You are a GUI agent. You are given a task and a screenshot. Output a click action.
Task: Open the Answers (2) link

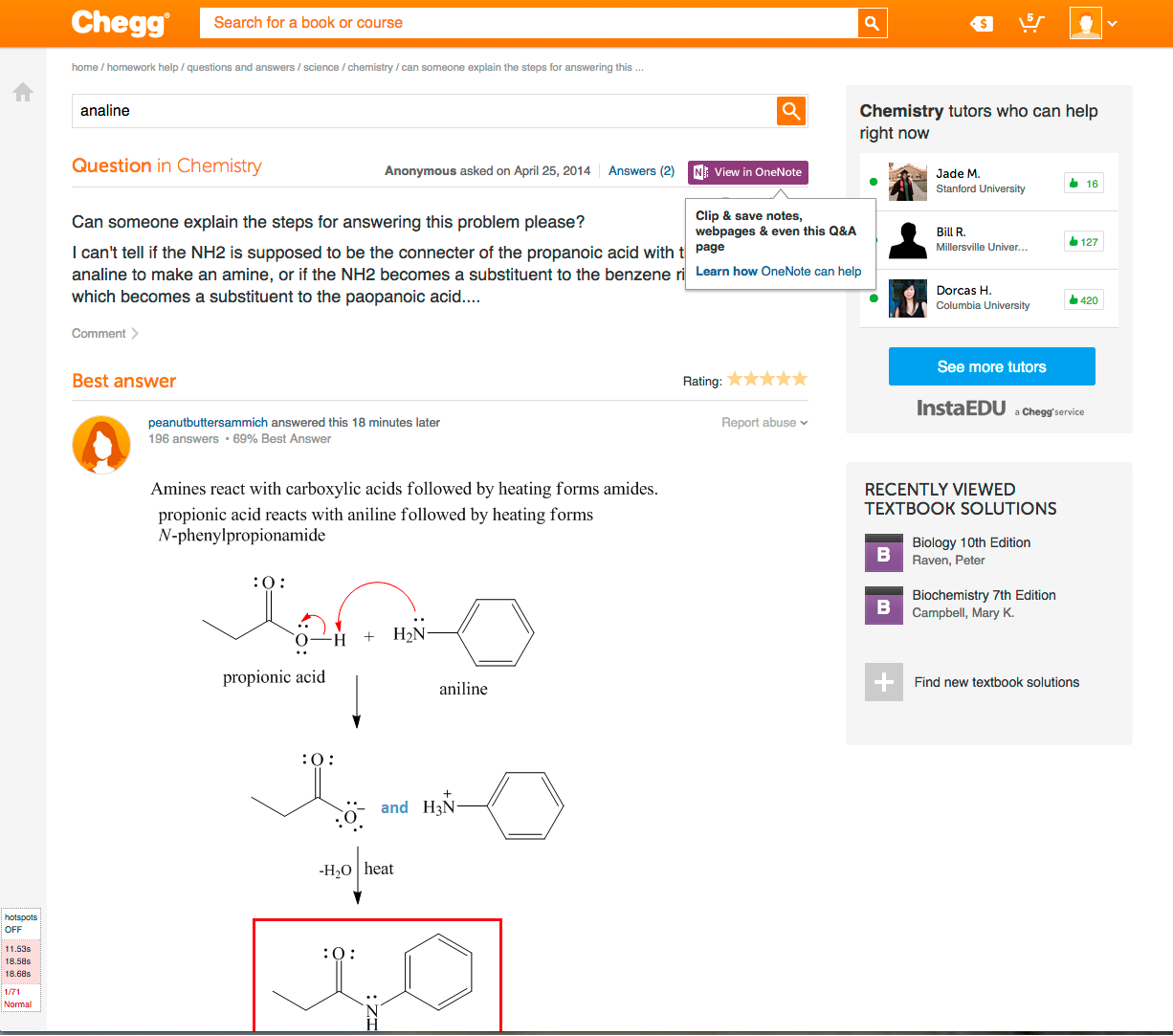(x=641, y=171)
